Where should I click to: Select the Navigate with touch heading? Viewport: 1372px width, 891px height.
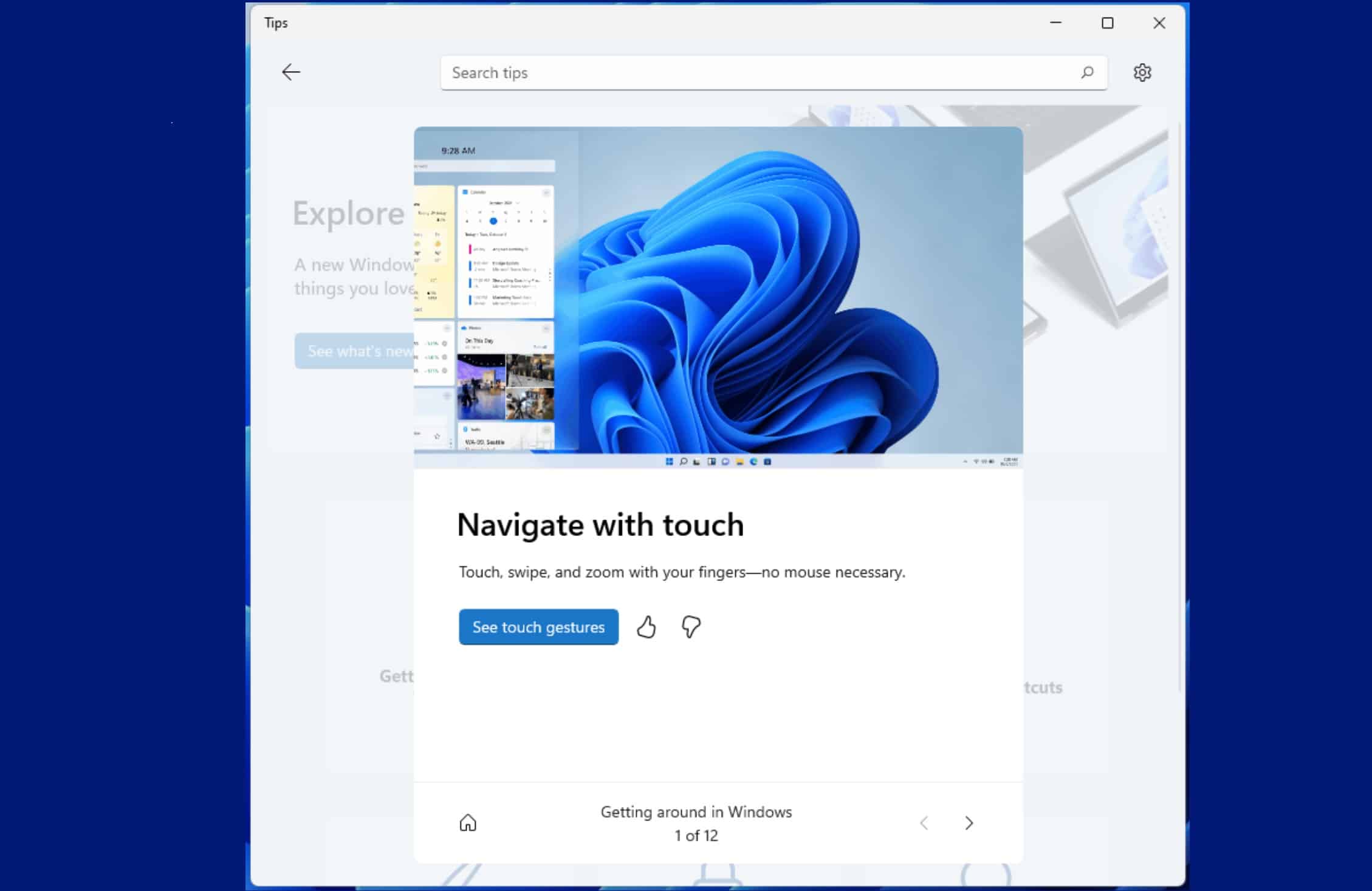600,525
